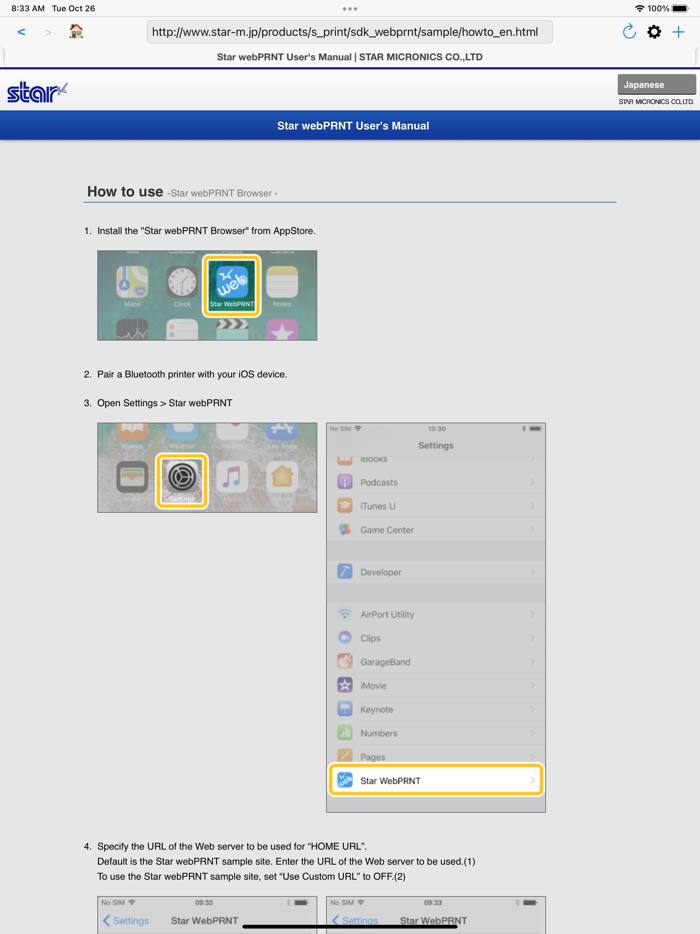Click chevron on the iTunes U row
The image size is (700, 934).
tap(533, 506)
